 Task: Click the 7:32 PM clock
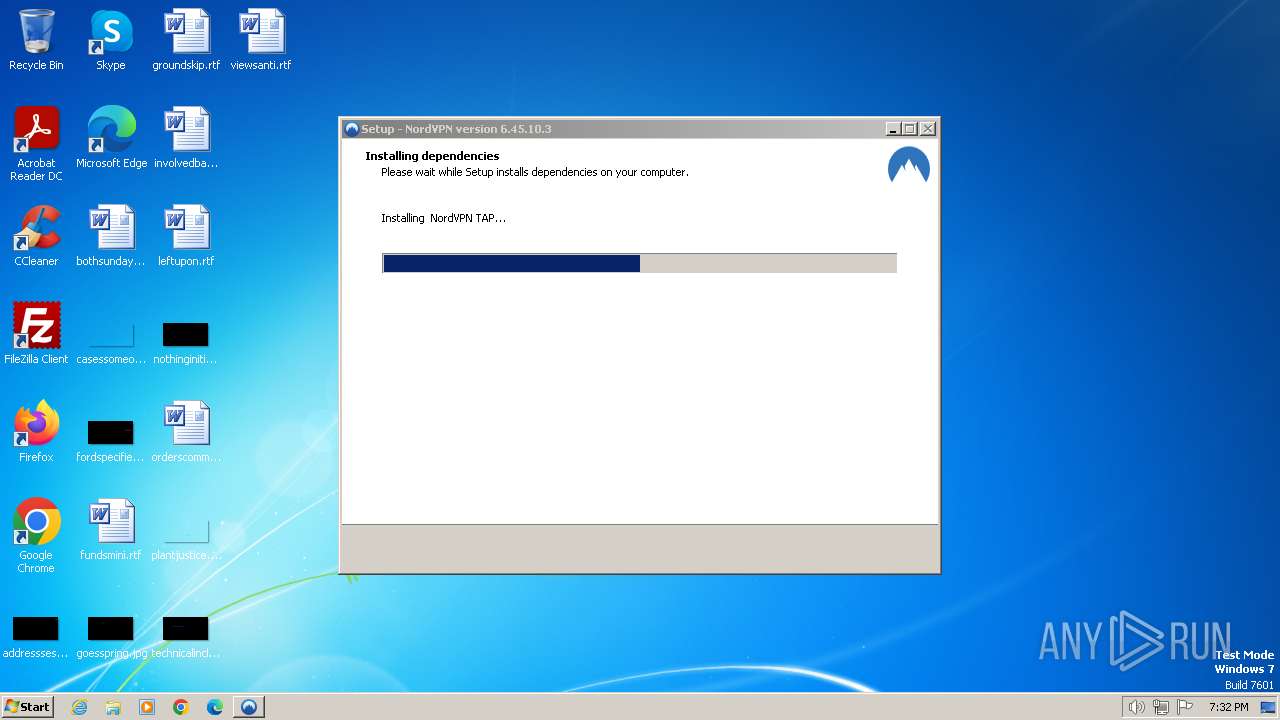pyautogui.click(x=1228, y=707)
